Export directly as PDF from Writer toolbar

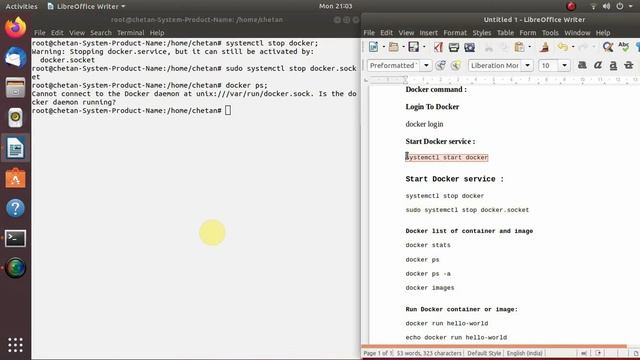coord(438,47)
